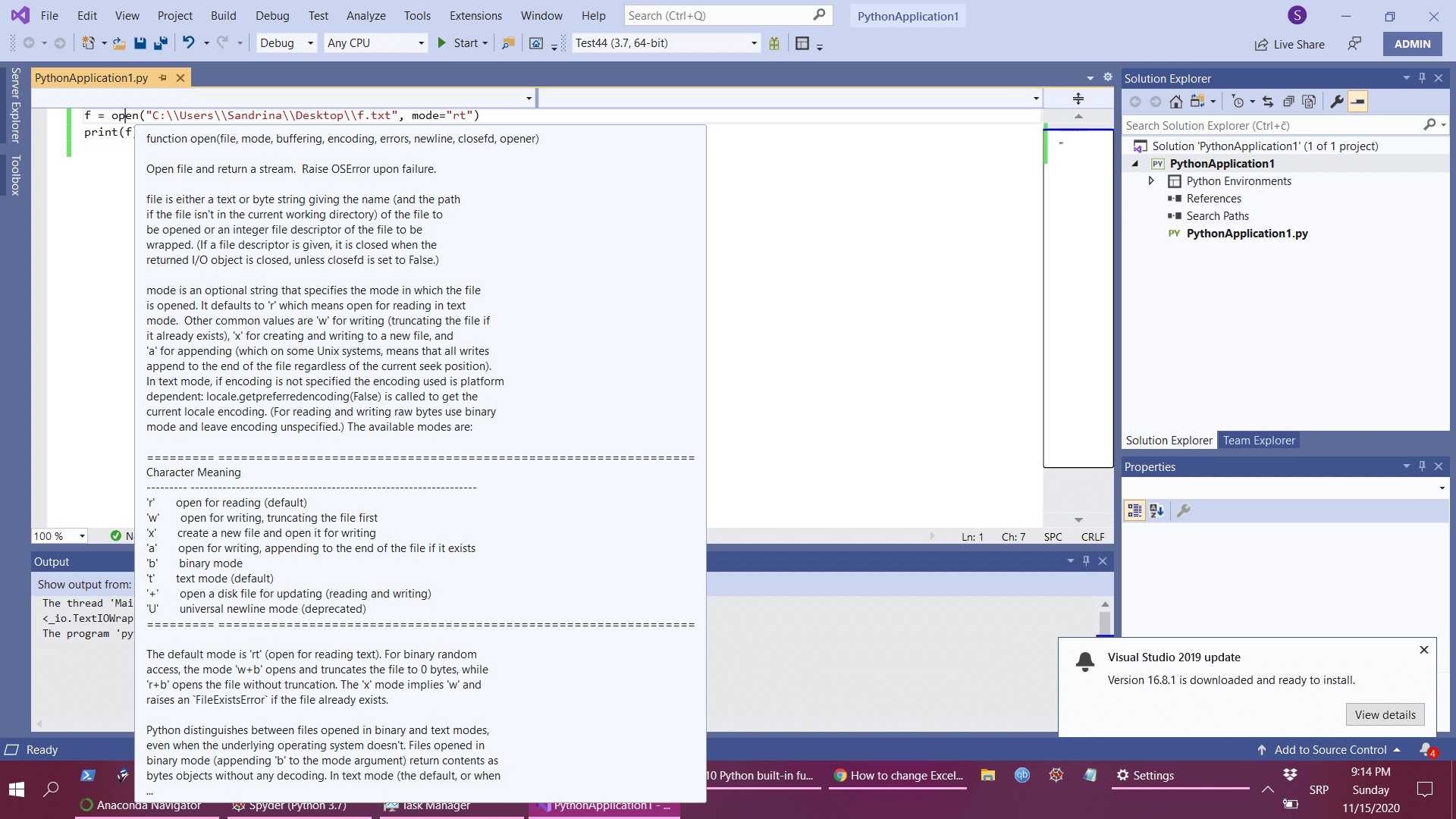Sync with Active Document in Solution Explorer
Image resolution: width=1456 pixels, height=819 pixels.
click(1268, 102)
